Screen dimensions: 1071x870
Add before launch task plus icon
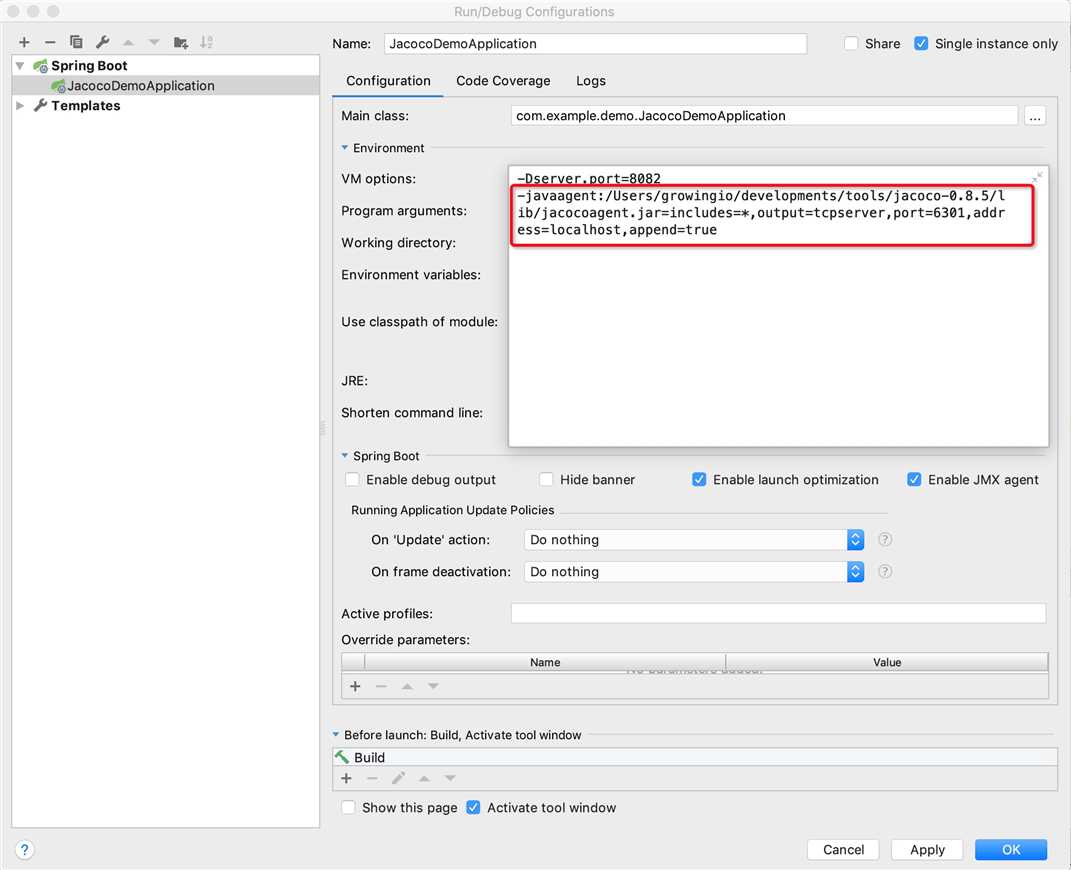[346, 778]
